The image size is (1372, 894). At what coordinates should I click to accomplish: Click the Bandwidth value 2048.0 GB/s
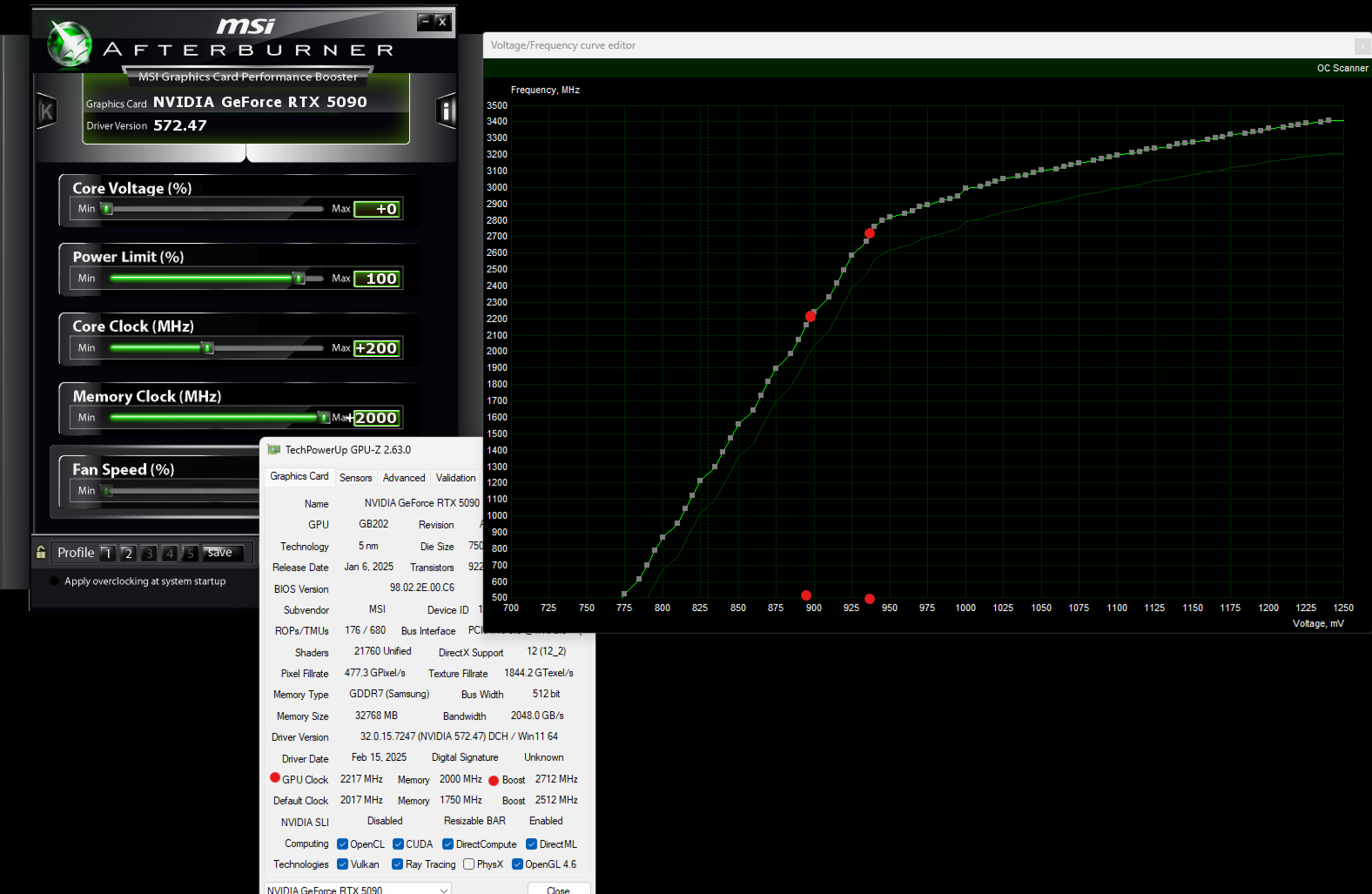point(537,716)
